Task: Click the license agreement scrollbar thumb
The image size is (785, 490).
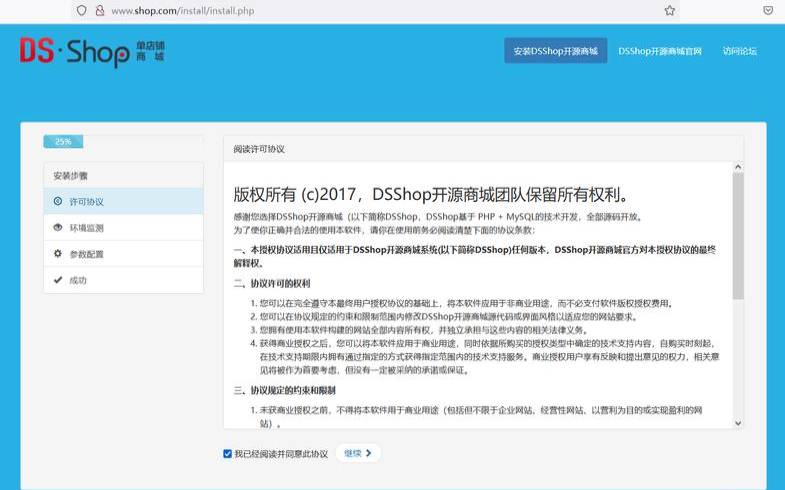Action: click(x=738, y=236)
